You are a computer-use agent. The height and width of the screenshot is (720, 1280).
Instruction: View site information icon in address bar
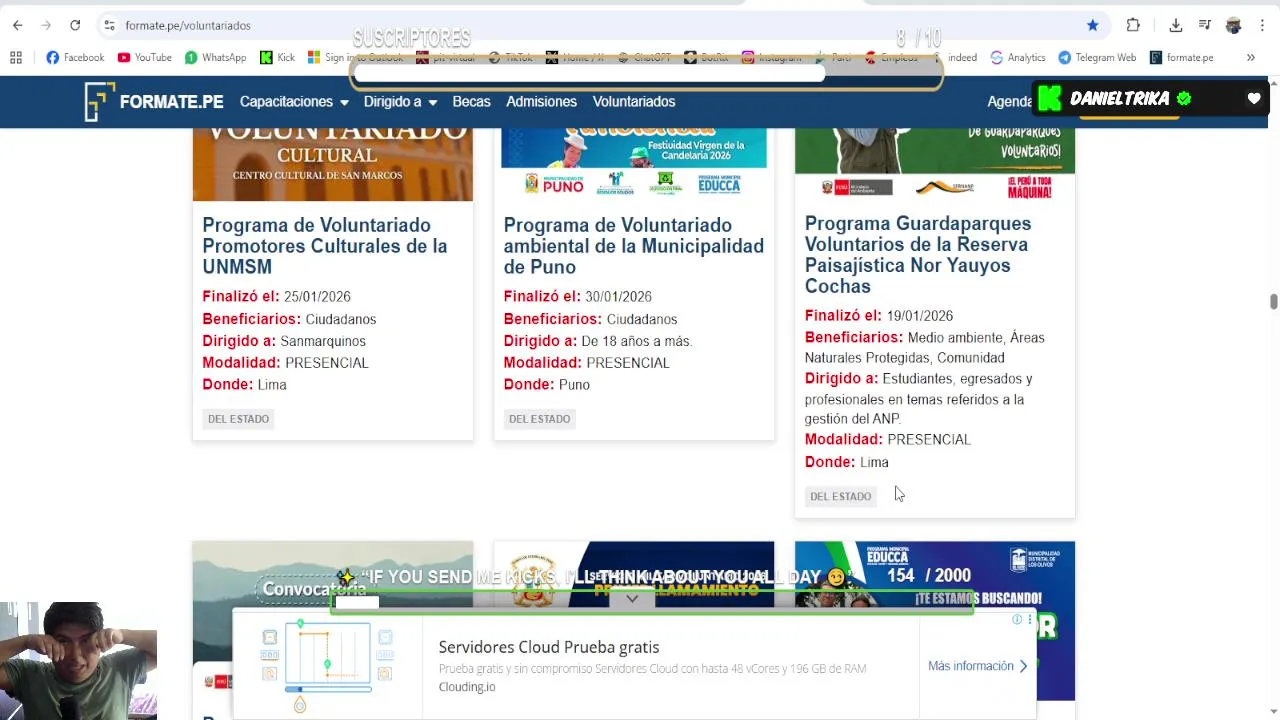pos(109,25)
